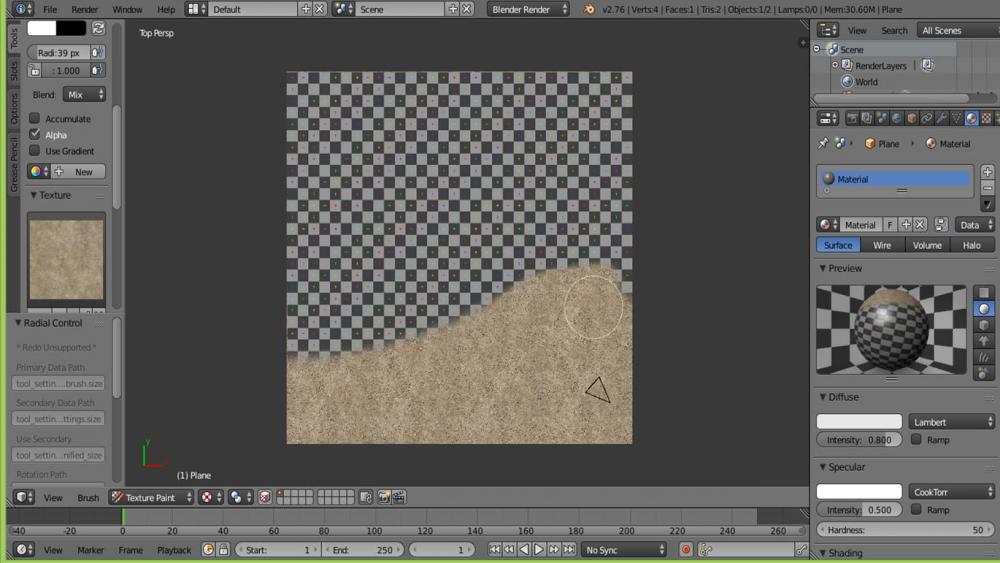Jump to the end frame
This screenshot has width=1000, height=563.
point(569,550)
